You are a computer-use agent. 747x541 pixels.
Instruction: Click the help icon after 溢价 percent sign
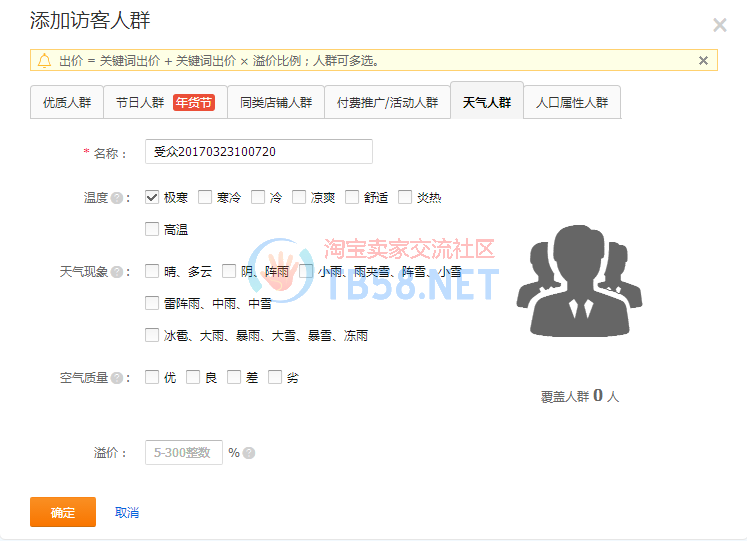pos(249,453)
